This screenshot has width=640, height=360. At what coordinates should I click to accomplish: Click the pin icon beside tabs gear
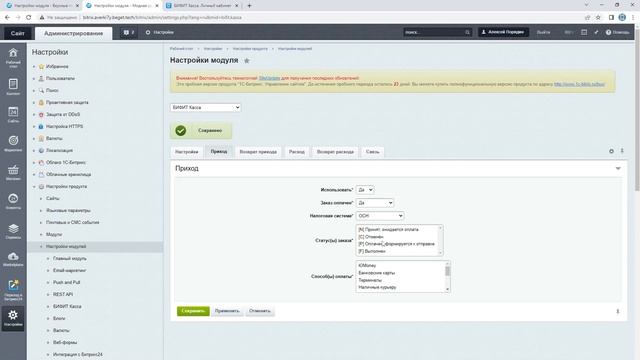(x=622, y=151)
